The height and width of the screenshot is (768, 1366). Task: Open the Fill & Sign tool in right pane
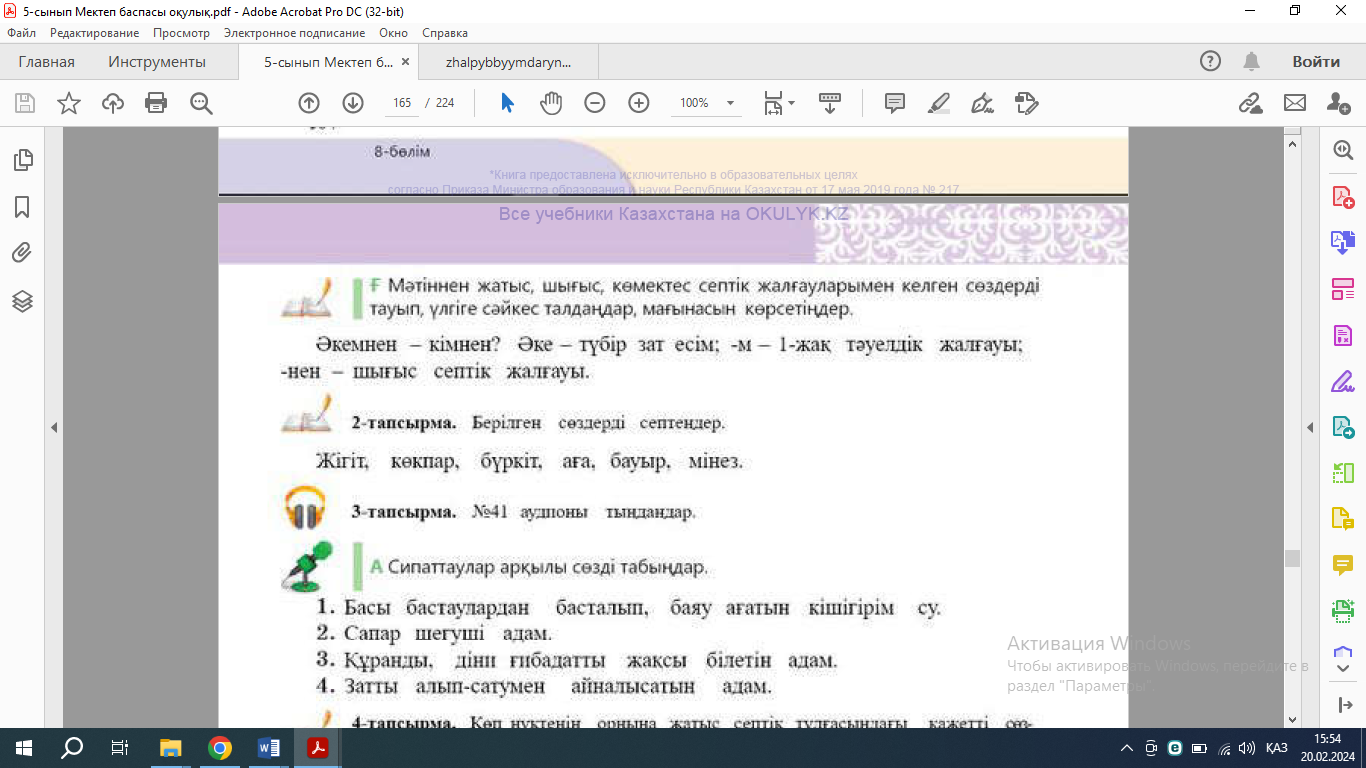point(1342,381)
